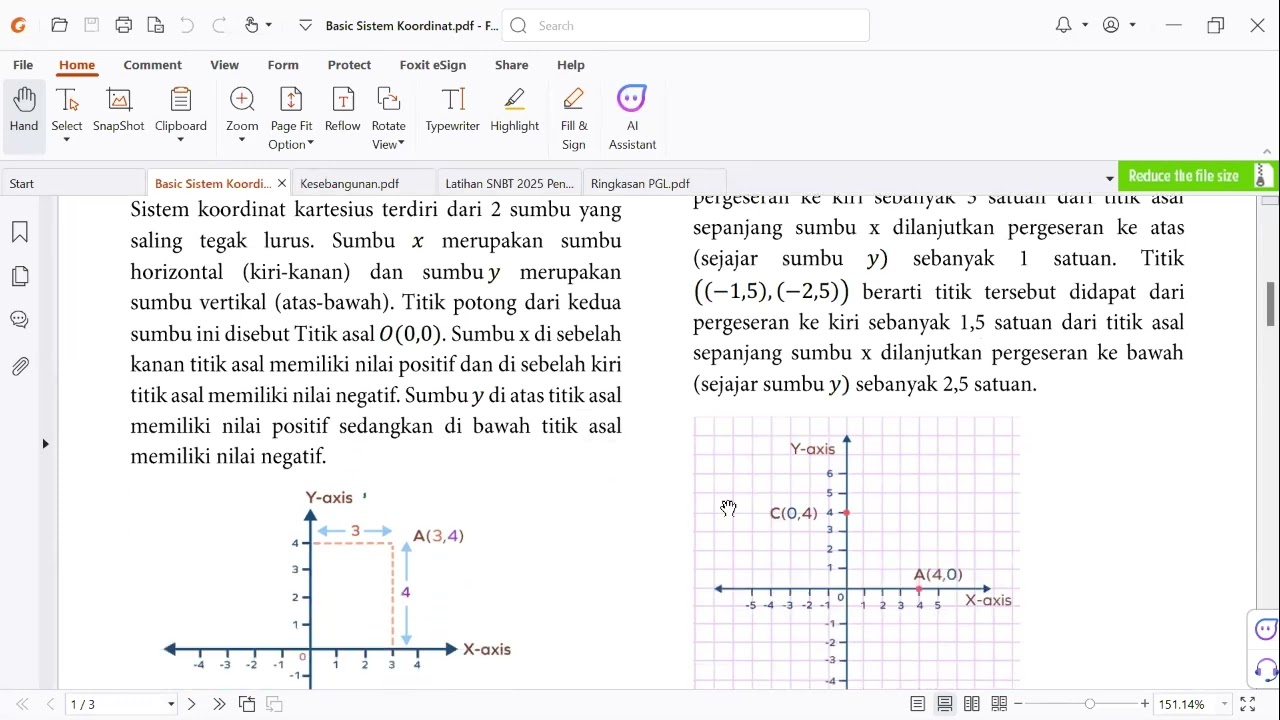Click the zoom slider handle
This screenshot has height=720, width=1280.
click(x=1089, y=705)
